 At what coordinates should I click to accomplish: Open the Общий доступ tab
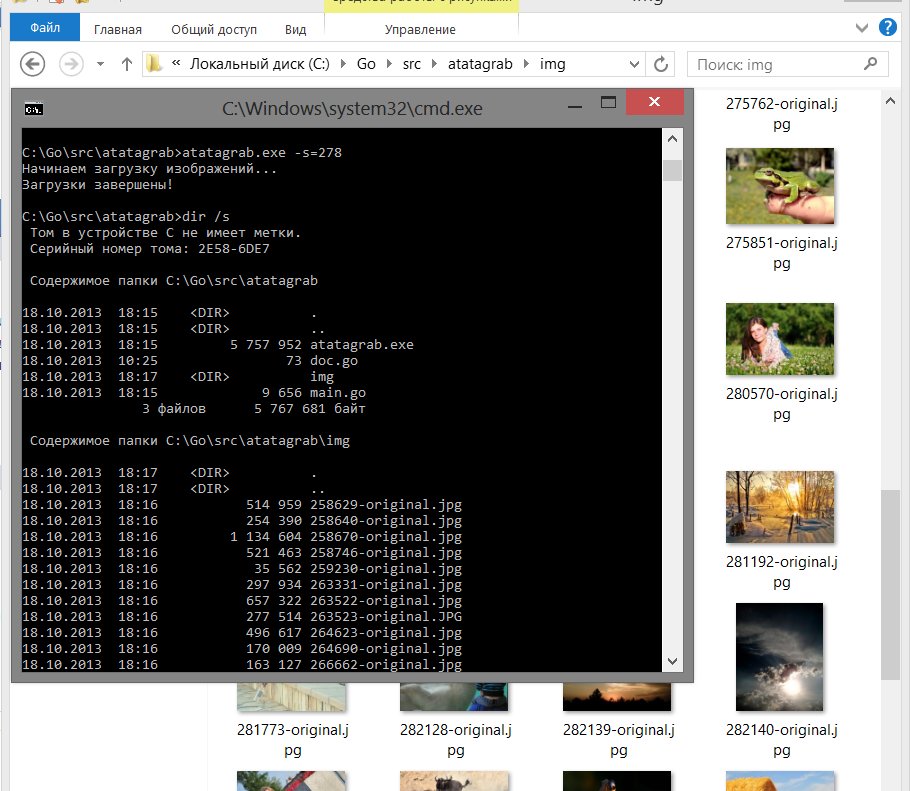pos(214,29)
